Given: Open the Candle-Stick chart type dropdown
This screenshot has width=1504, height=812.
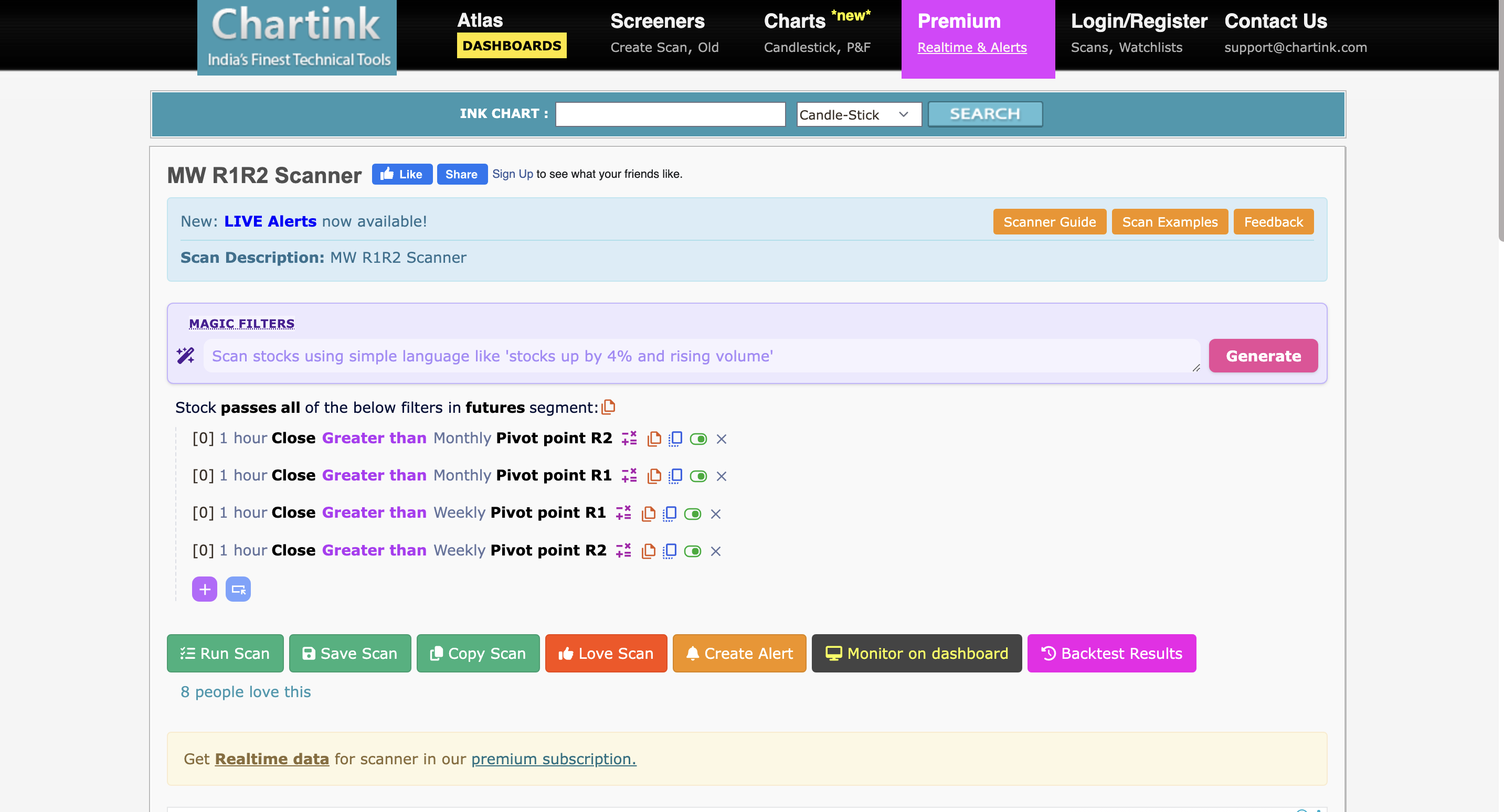Looking at the screenshot, I should (859, 114).
